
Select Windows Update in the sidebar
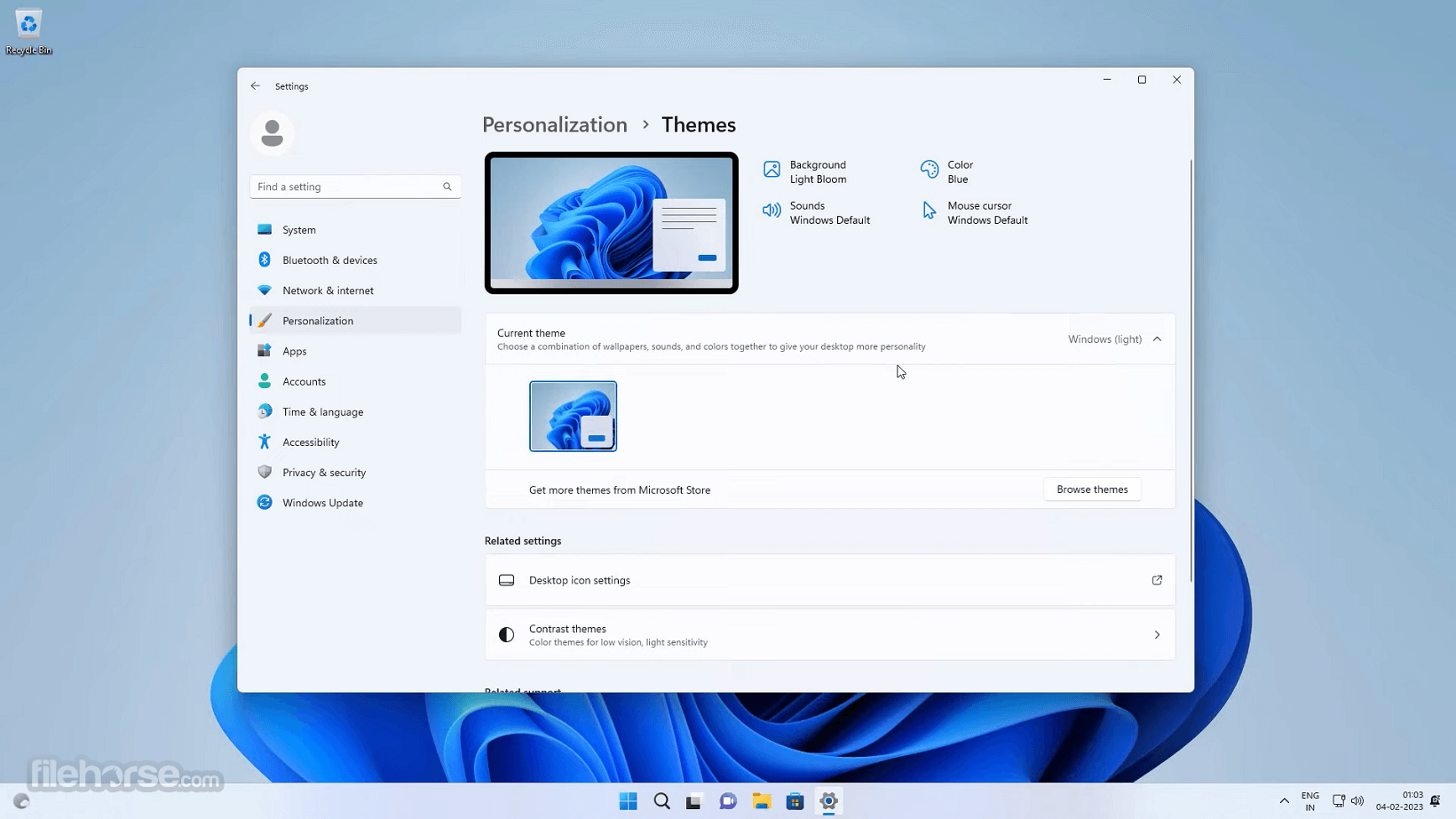point(322,503)
